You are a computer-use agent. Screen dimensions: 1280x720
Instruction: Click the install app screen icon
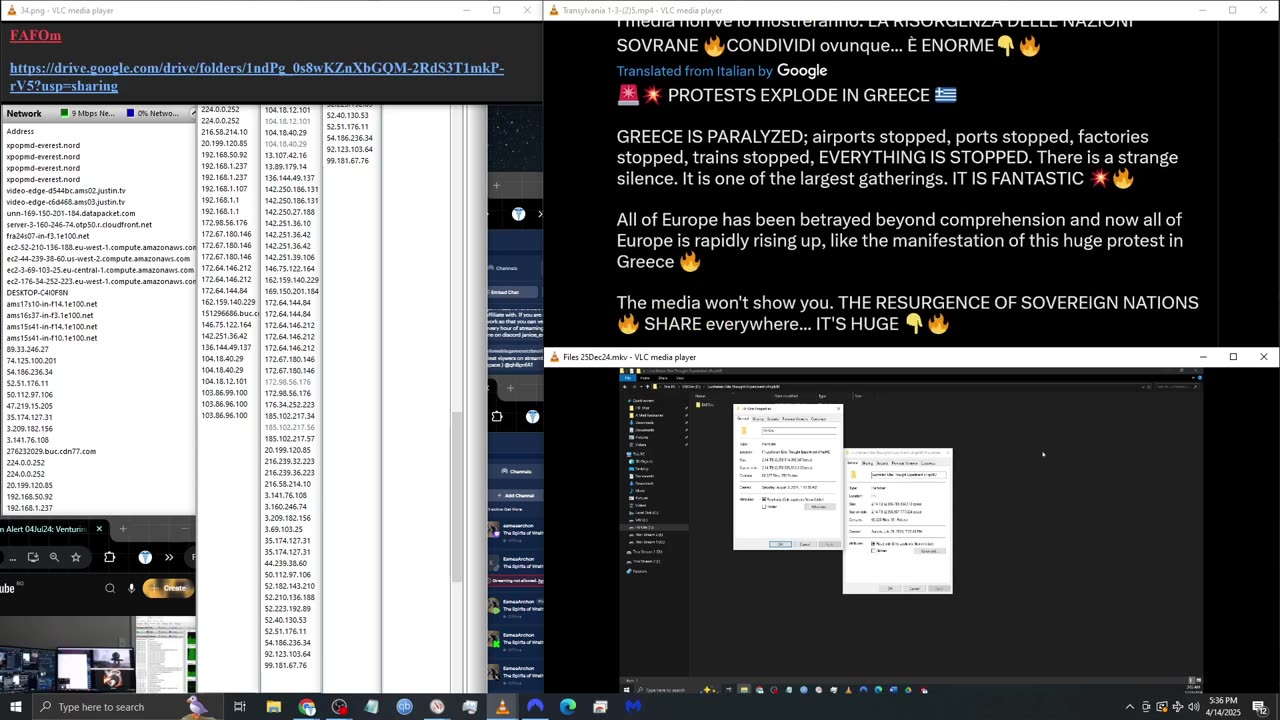(x=33, y=557)
